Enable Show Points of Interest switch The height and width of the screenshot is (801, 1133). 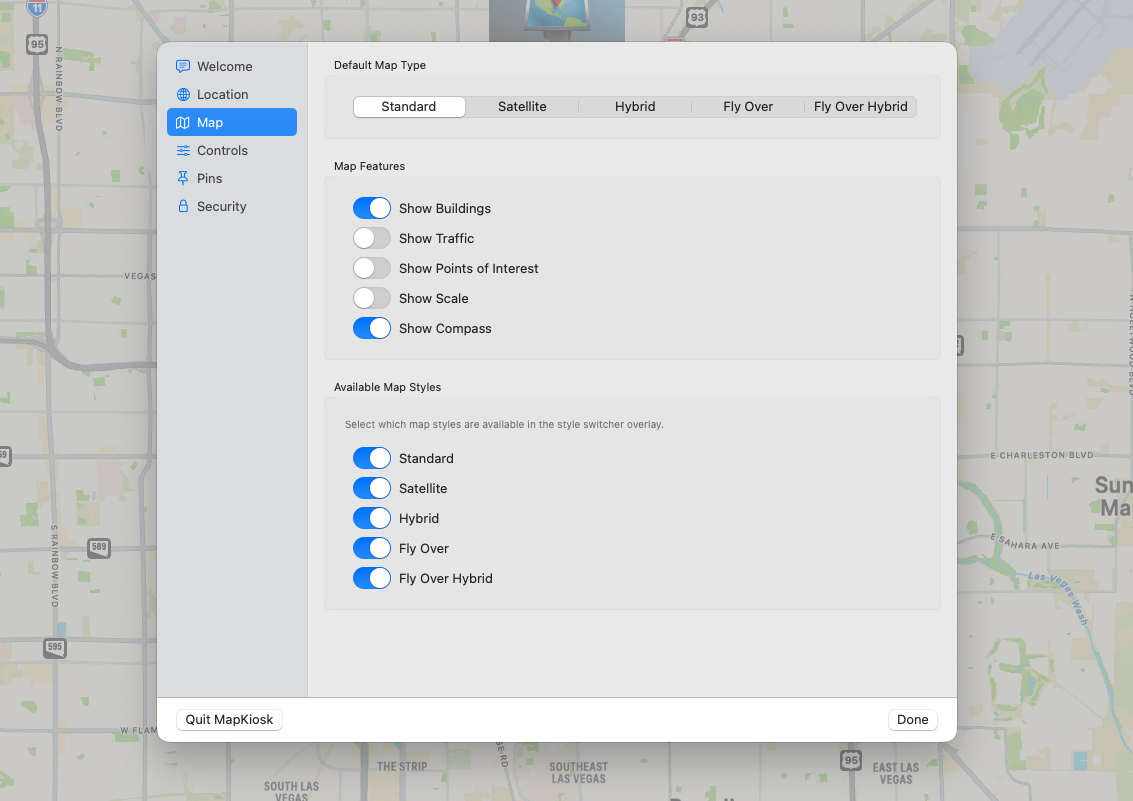pyautogui.click(x=371, y=268)
